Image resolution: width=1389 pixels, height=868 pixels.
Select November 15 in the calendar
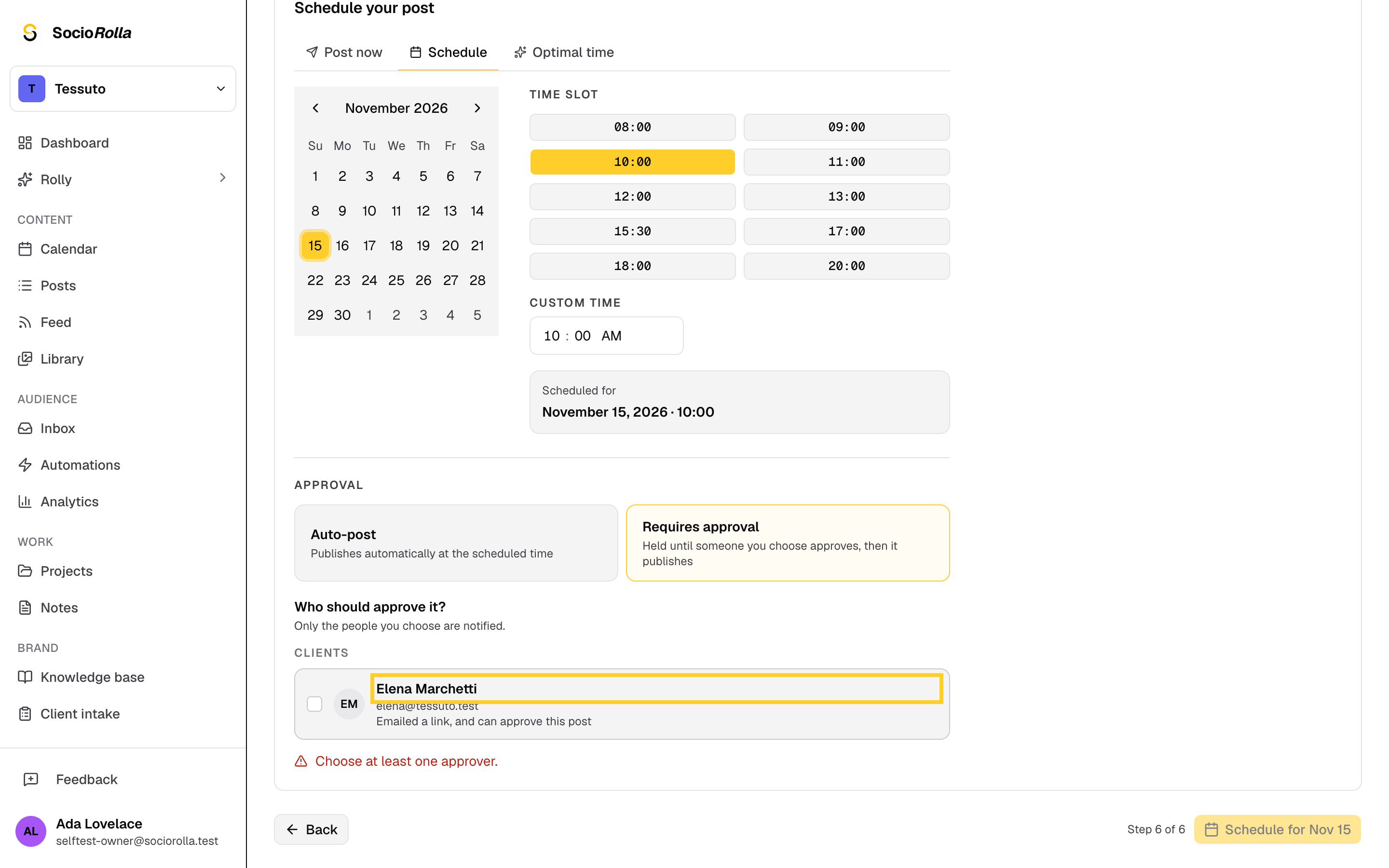(315, 246)
